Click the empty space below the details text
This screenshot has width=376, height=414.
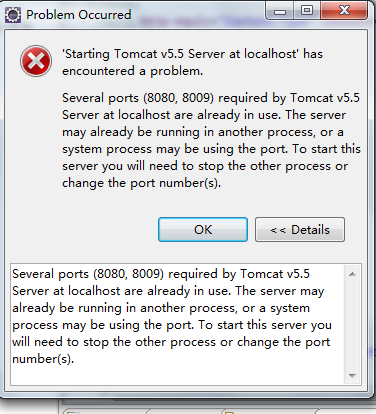coord(178,376)
